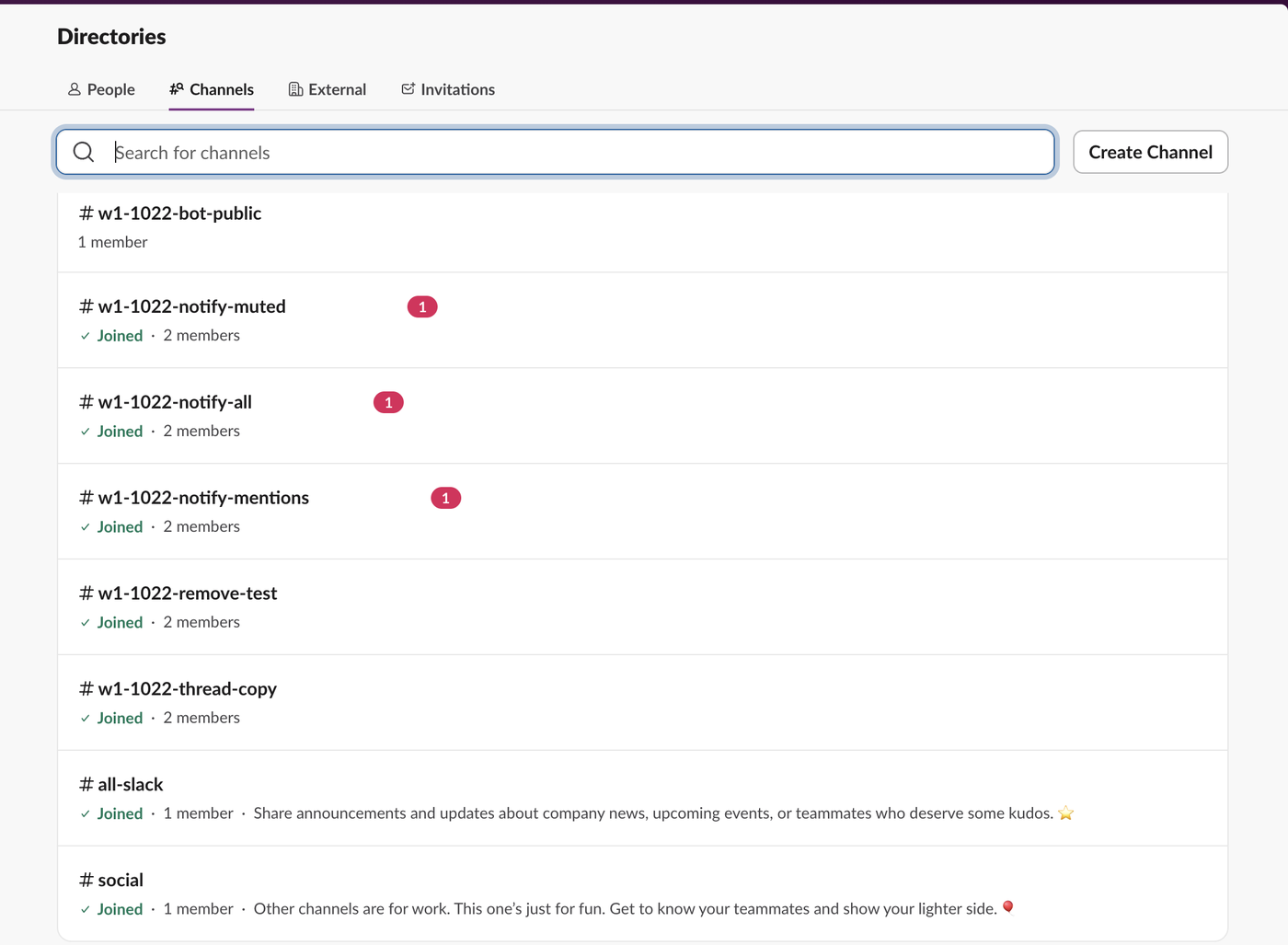Click the Channels tab hash icon

click(x=177, y=88)
